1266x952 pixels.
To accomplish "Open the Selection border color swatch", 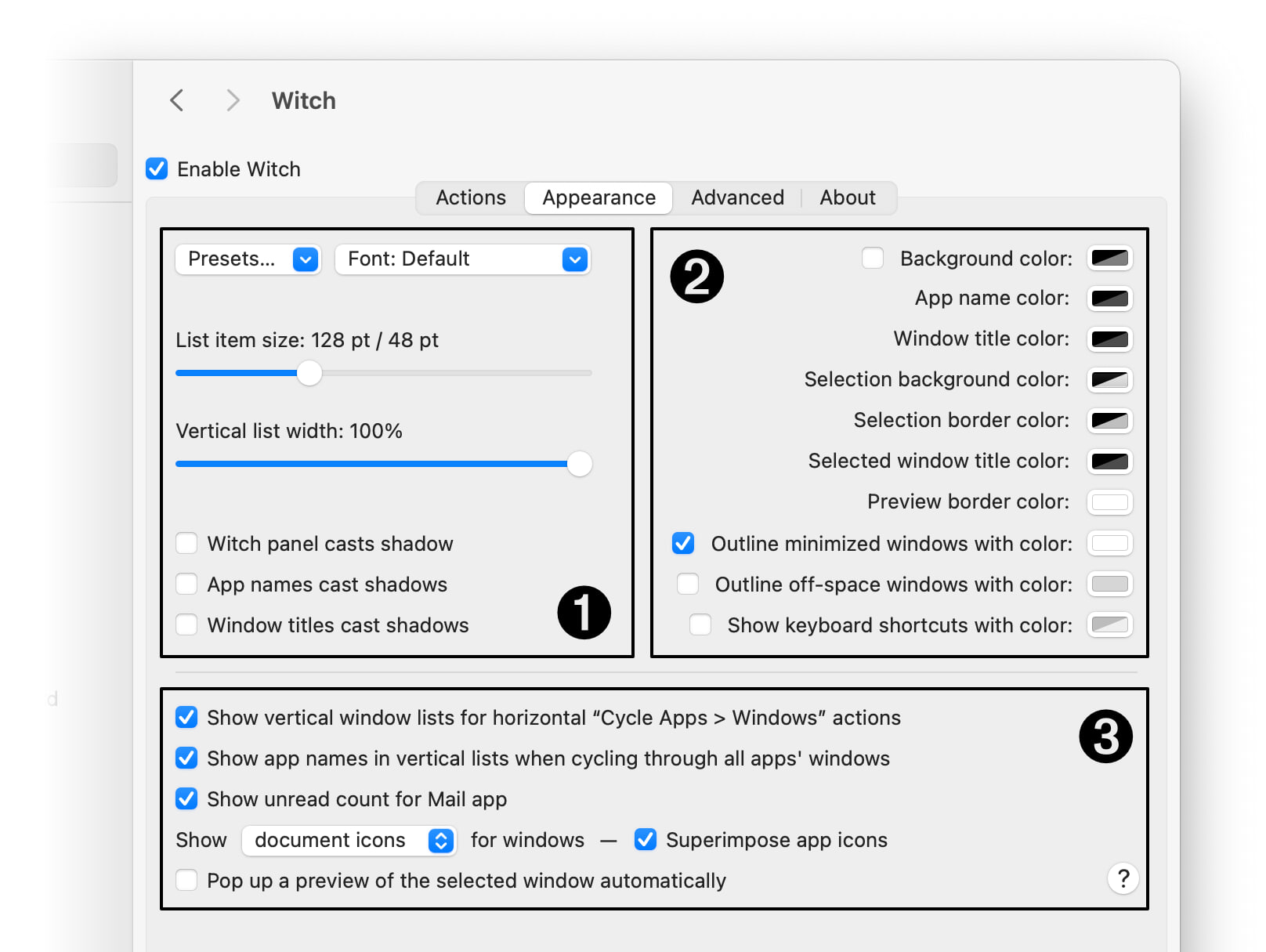I will coord(1110,421).
